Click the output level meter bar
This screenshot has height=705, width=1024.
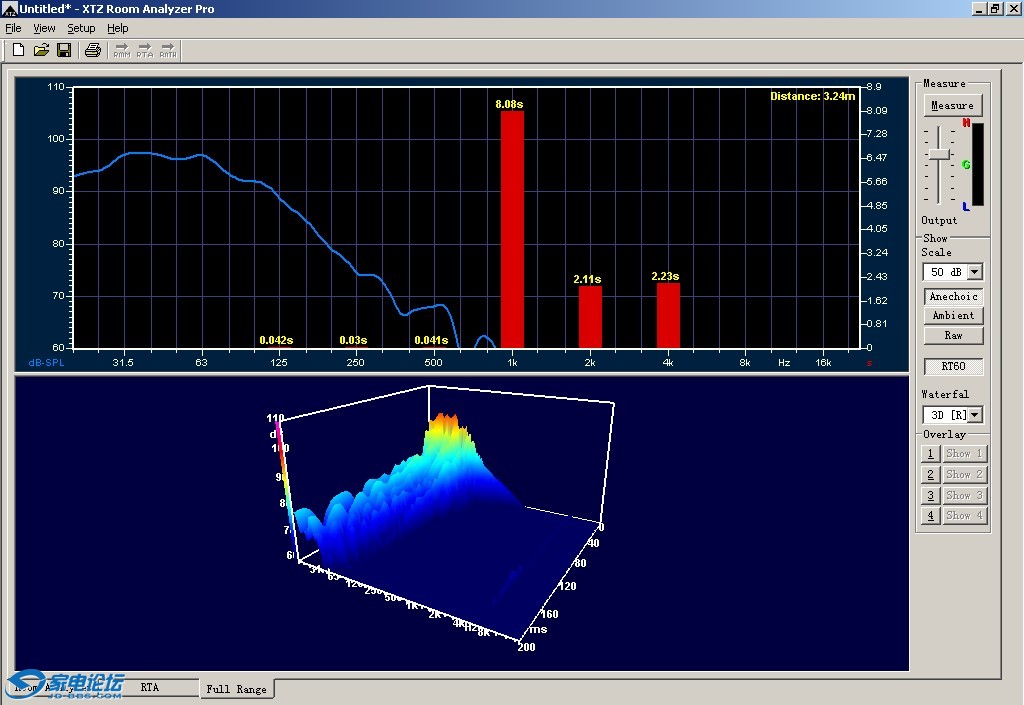pos(978,164)
